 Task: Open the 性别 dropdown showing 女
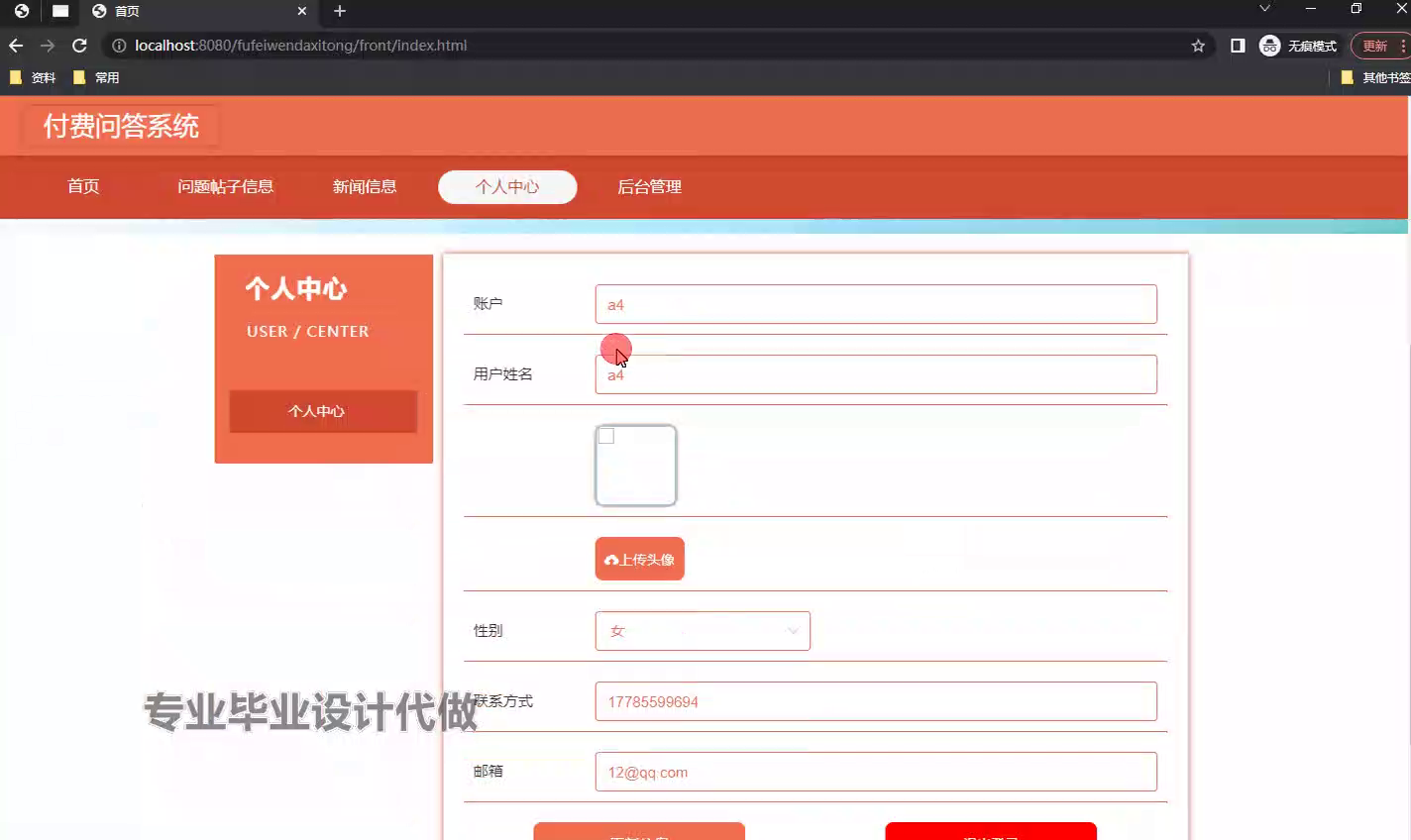703,631
